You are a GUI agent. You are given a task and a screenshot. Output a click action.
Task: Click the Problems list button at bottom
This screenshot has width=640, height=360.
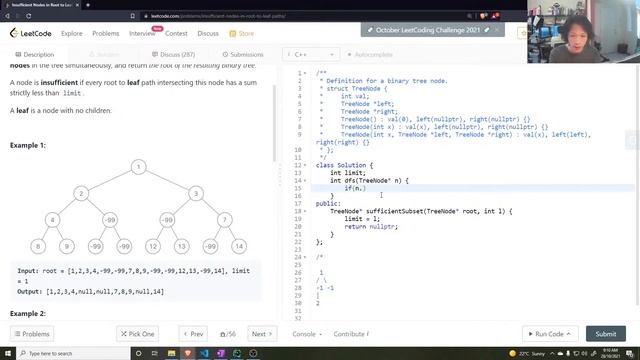click(x=32, y=334)
